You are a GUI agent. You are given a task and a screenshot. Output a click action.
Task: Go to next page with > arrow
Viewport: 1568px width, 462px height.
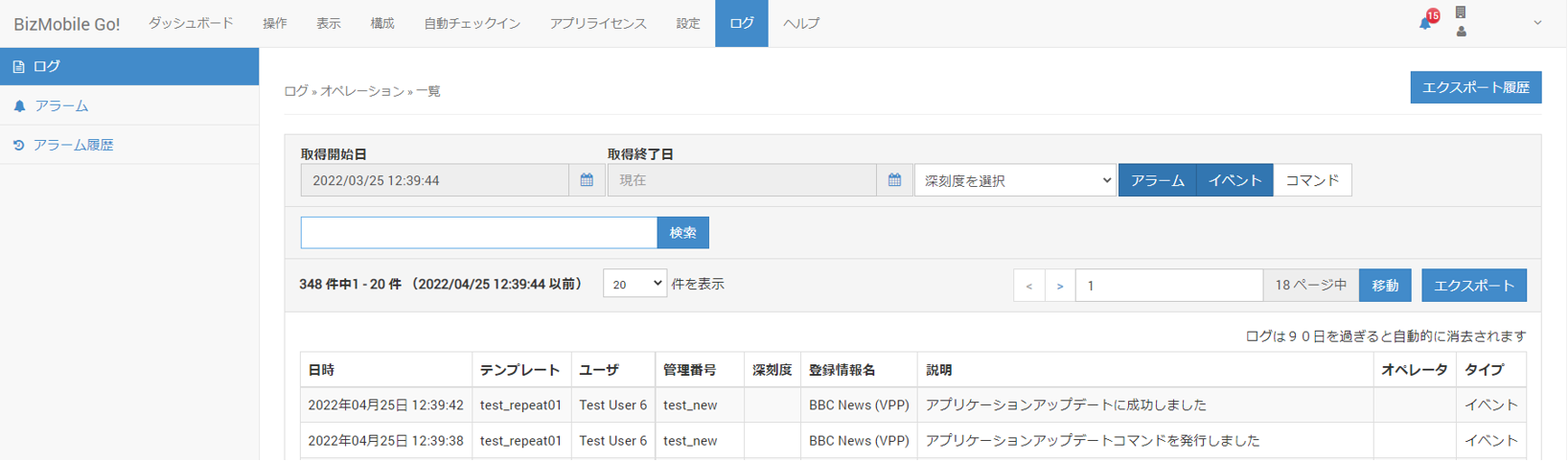1059,286
